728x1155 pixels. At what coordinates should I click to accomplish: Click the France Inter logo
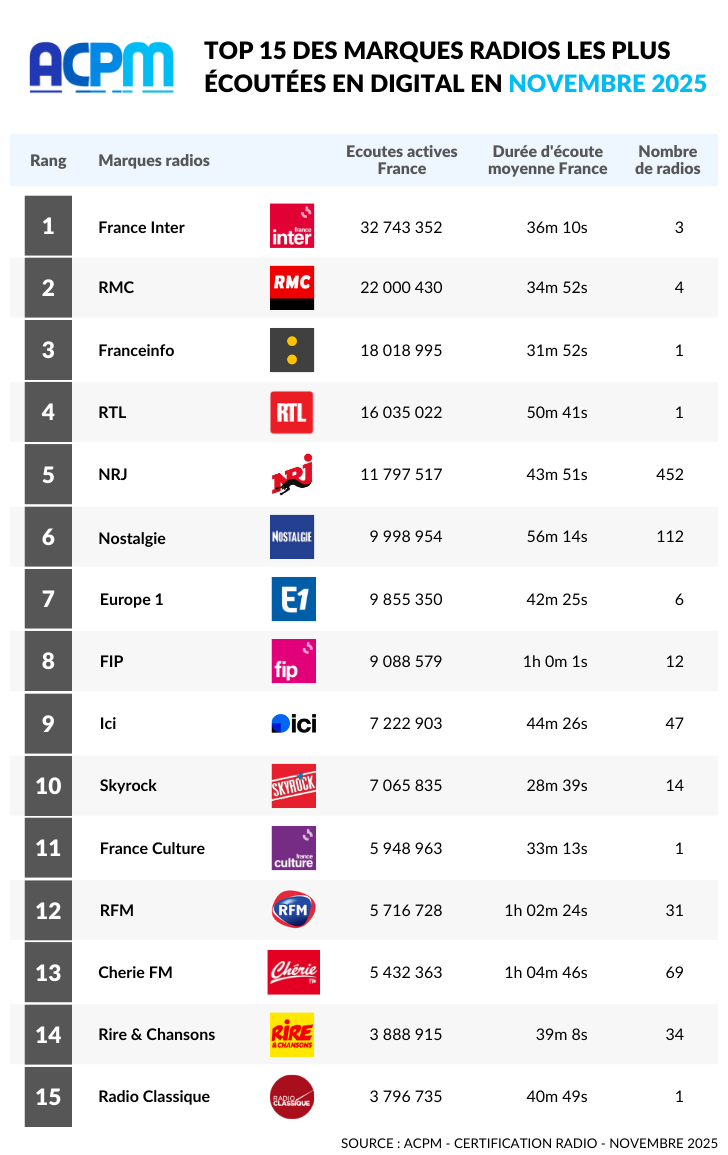click(x=292, y=226)
